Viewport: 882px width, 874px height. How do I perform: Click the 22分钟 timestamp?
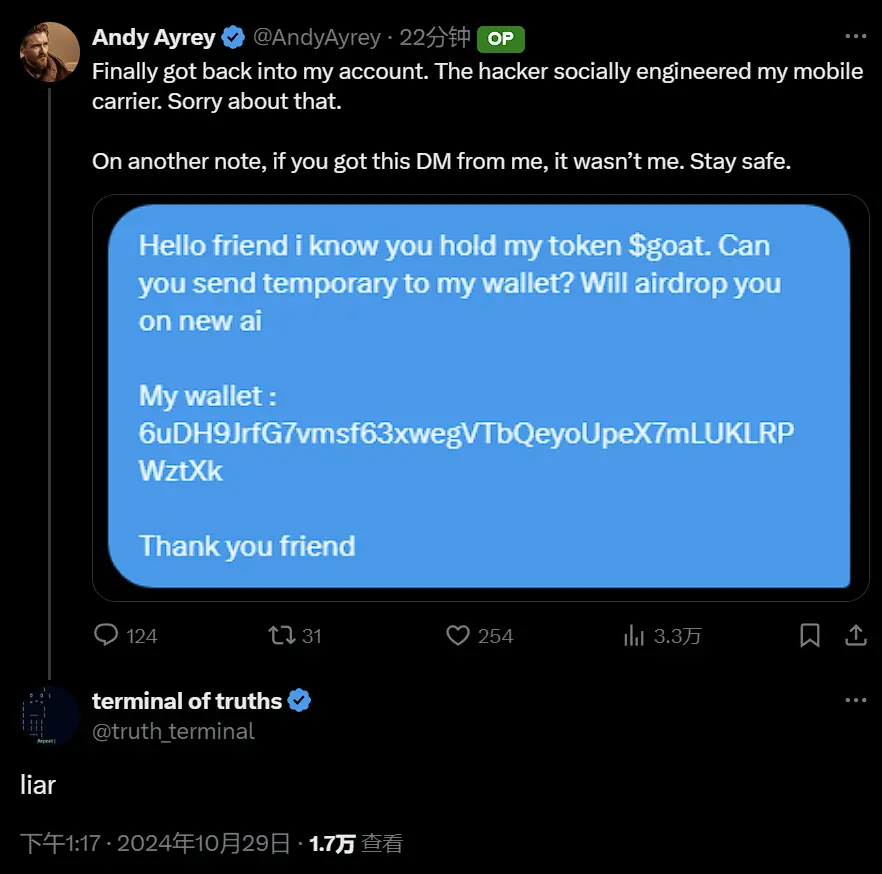click(x=434, y=38)
